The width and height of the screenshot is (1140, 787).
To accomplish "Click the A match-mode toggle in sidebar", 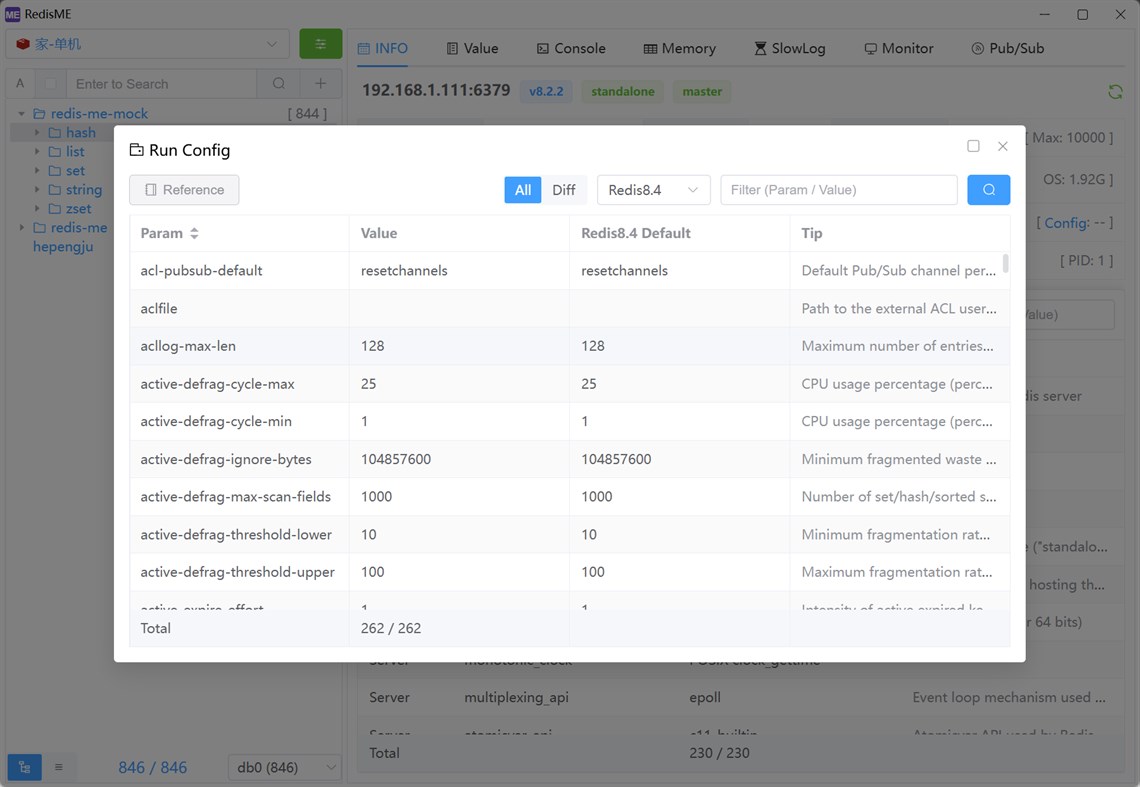I will [20, 84].
